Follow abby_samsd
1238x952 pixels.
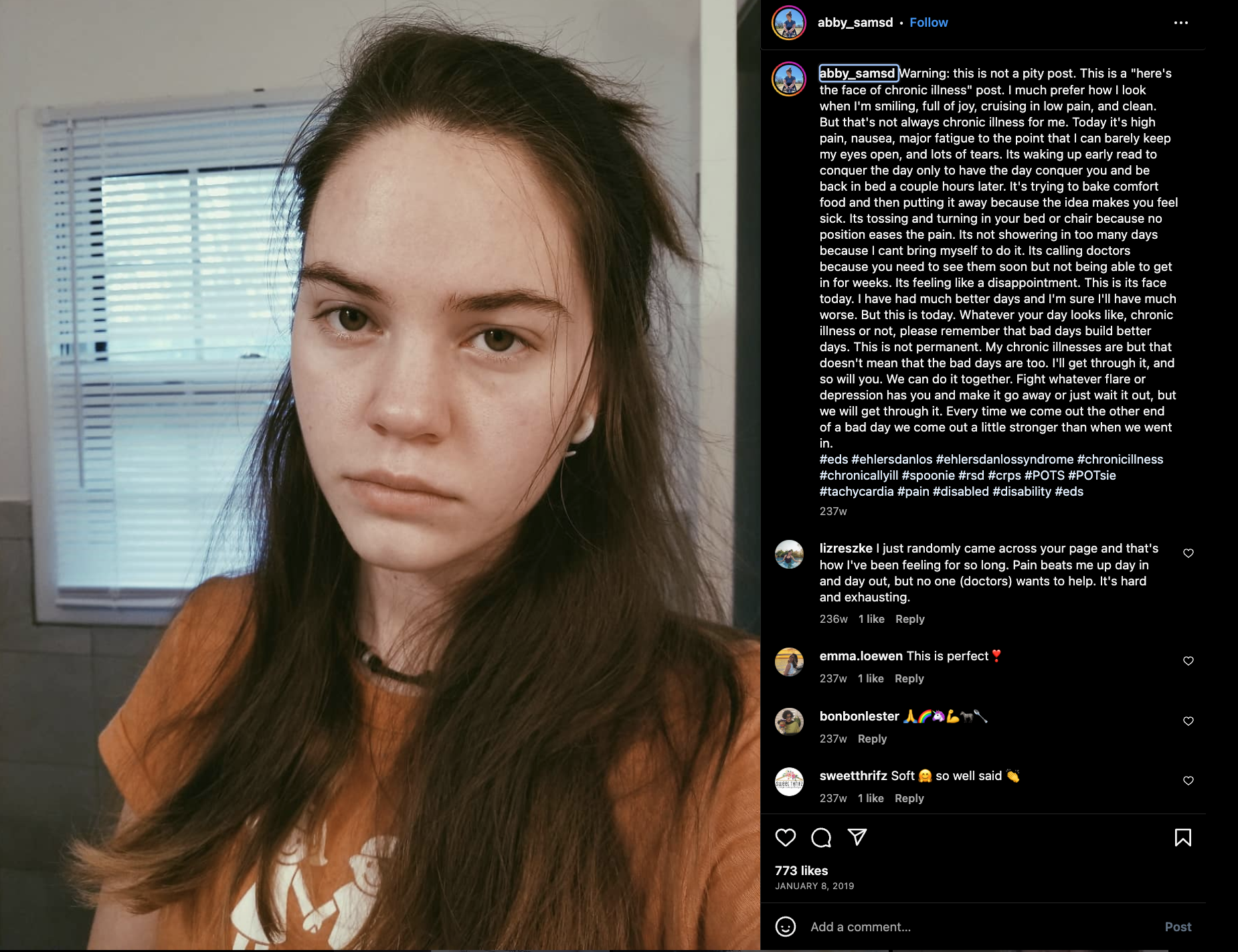[x=928, y=23]
